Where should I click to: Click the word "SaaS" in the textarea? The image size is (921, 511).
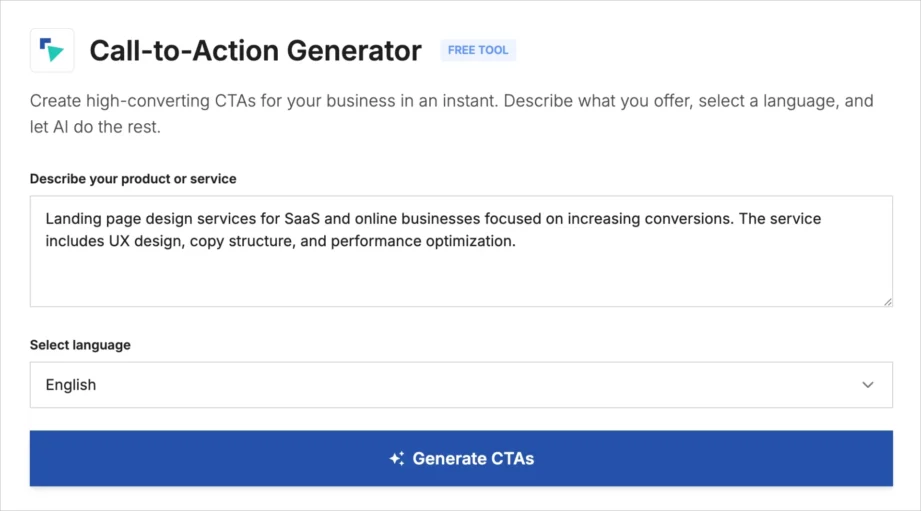click(289, 218)
